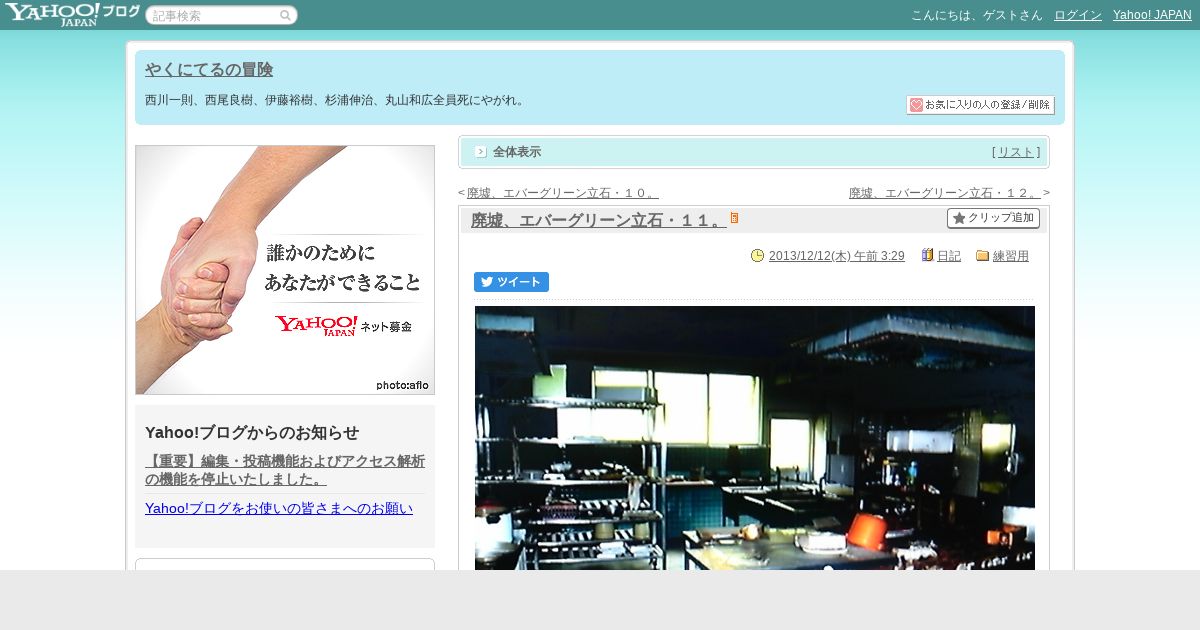Open the 日記 category link

949,256
